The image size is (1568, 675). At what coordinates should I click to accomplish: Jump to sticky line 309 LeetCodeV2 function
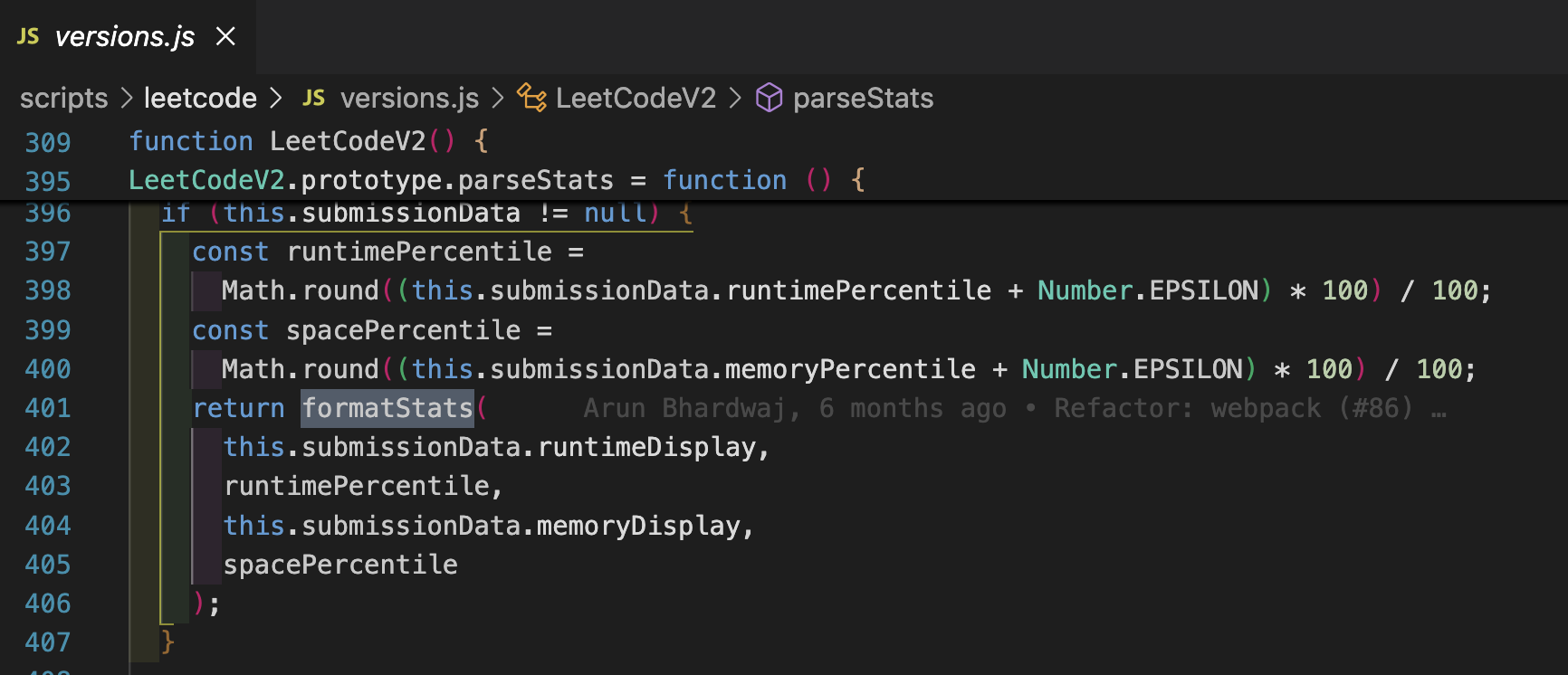(348, 141)
